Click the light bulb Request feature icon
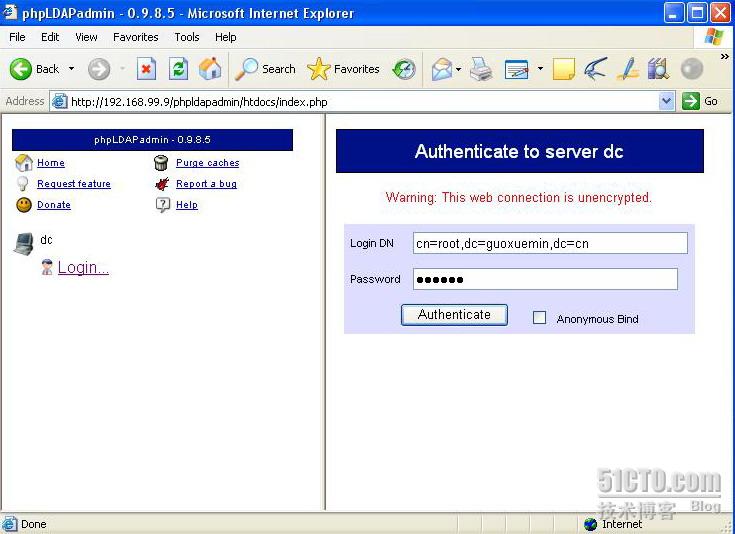 pyautogui.click(x=22, y=183)
